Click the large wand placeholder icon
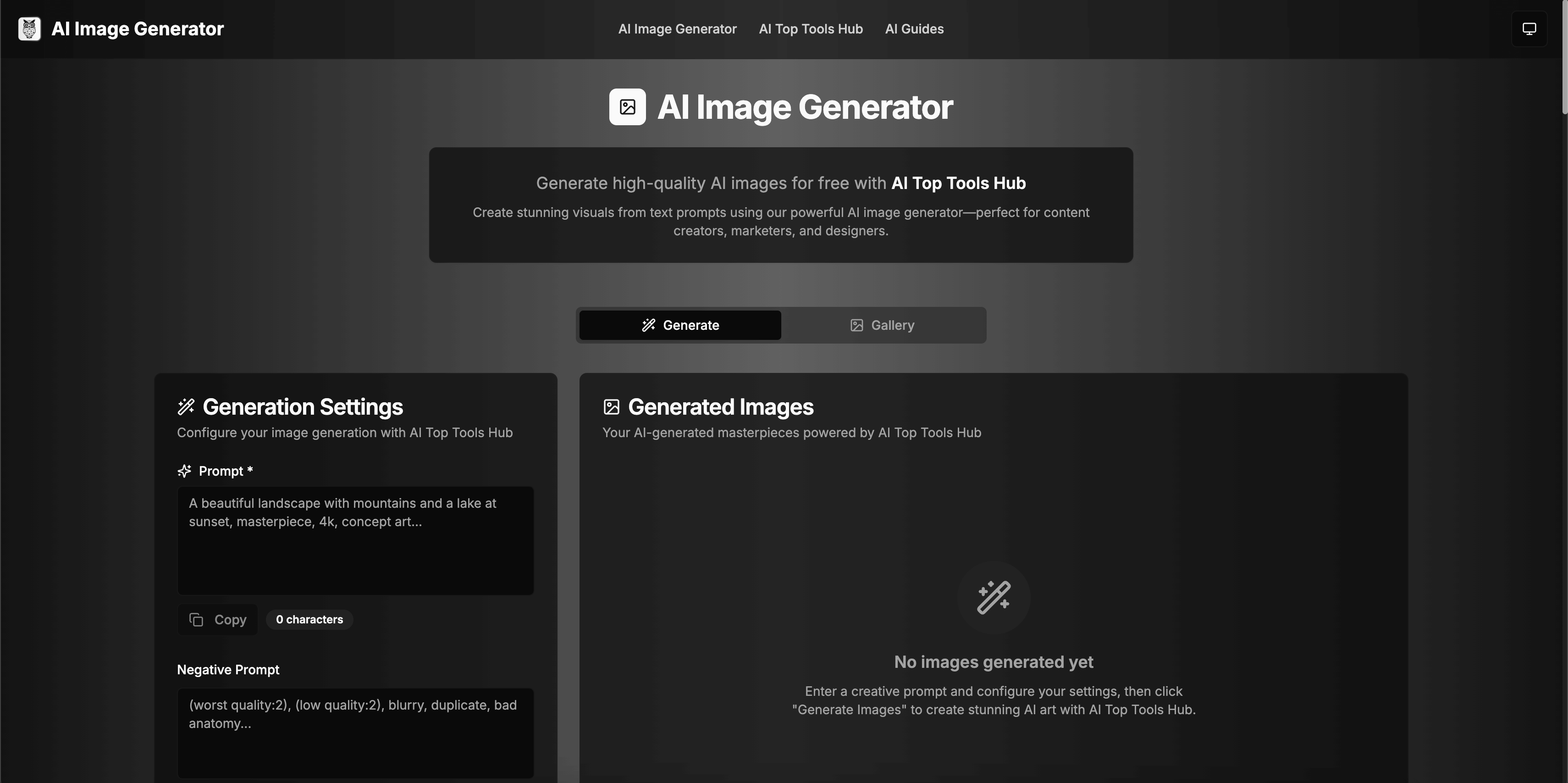The image size is (1568, 783). click(994, 597)
